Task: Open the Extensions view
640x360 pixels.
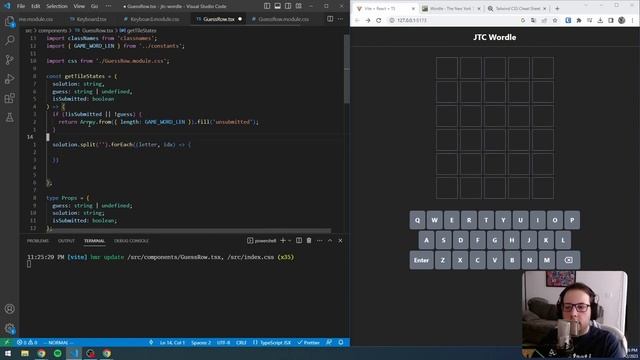Action: point(9,98)
